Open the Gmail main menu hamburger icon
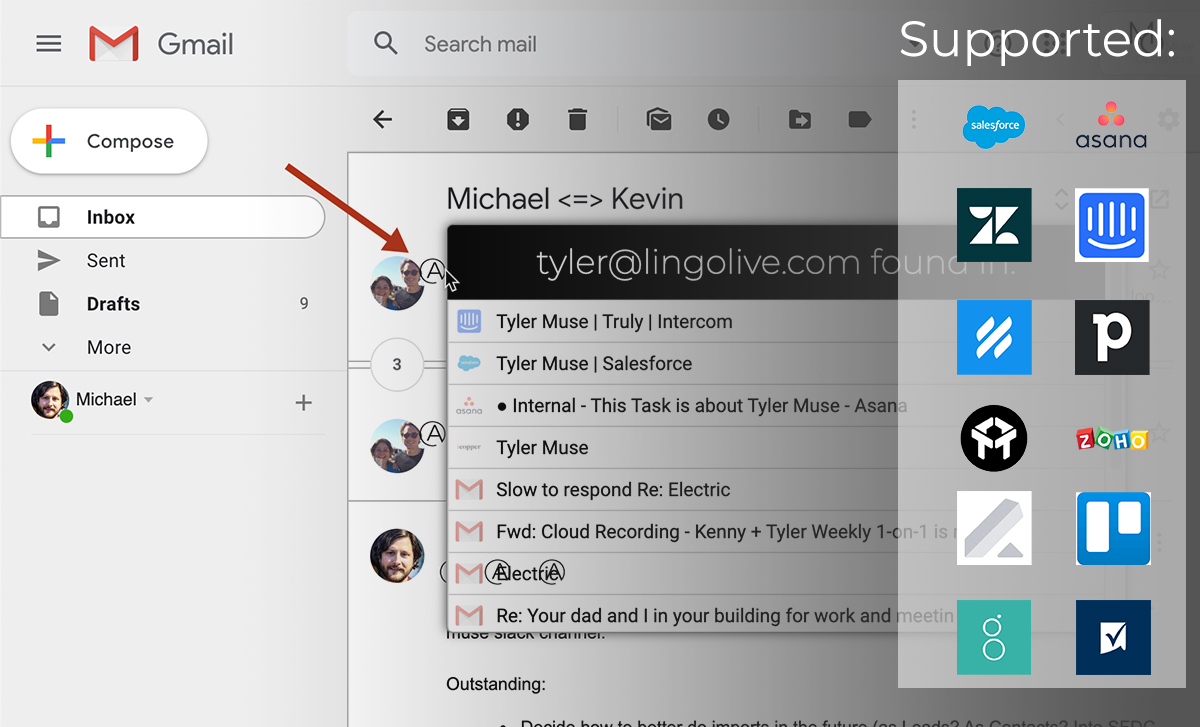Image resolution: width=1200 pixels, height=727 pixels. coord(48,44)
